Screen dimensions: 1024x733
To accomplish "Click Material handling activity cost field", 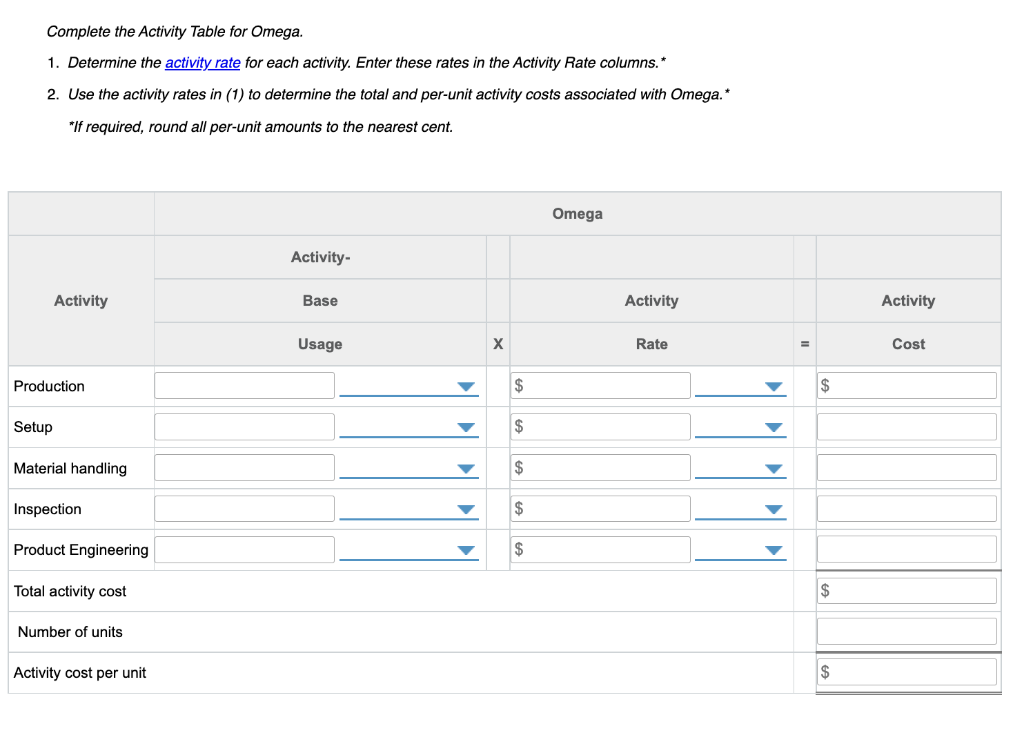I will pyautogui.click(x=907, y=468).
